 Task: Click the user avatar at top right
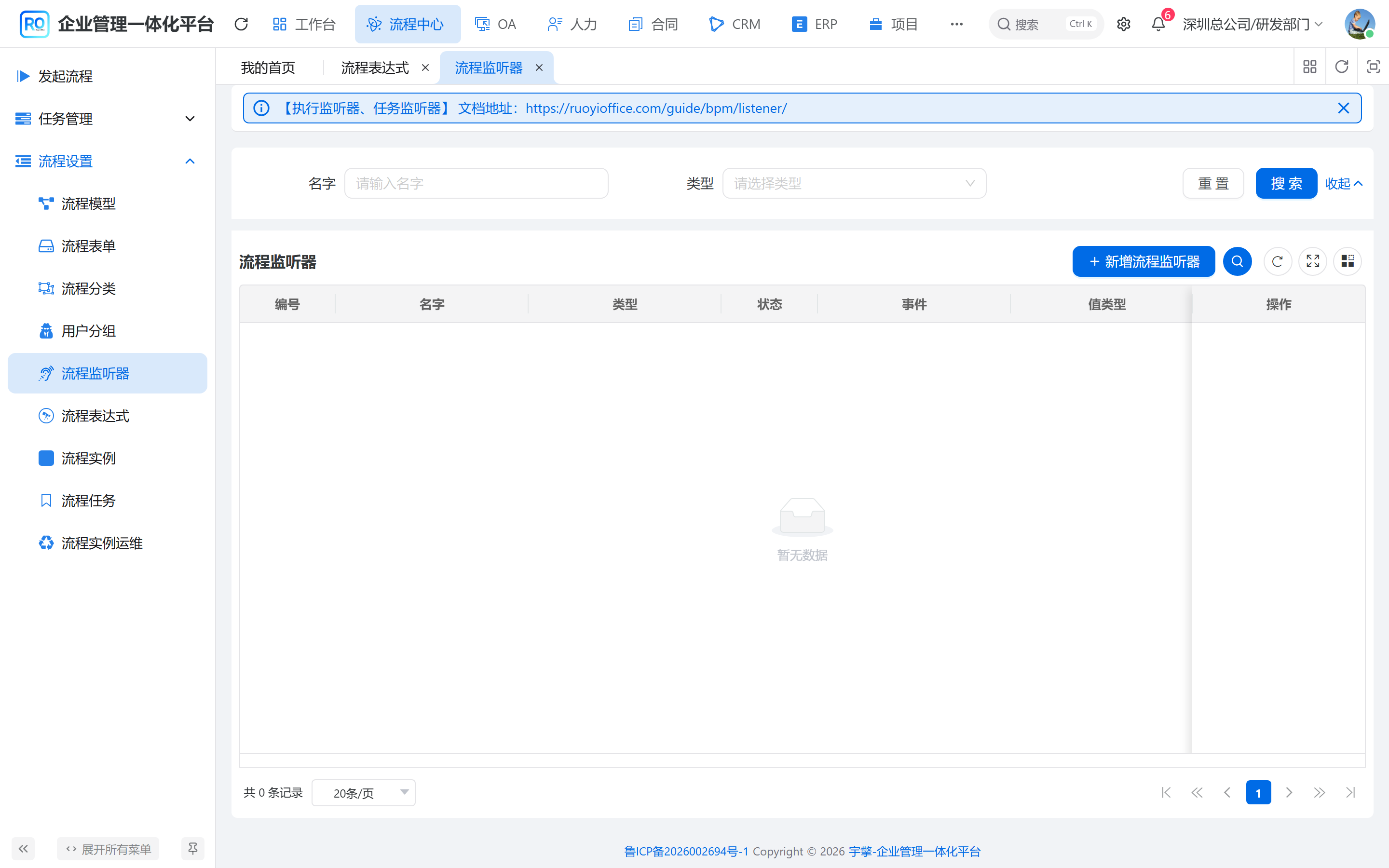pyautogui.click(x=1359, y=24)
